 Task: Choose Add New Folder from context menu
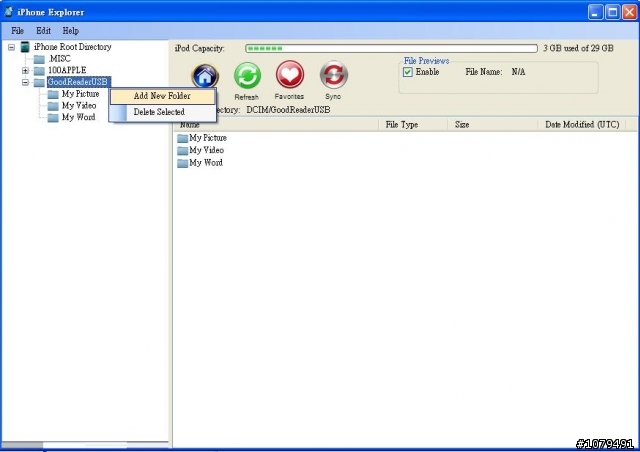click(x=162, y=96)
